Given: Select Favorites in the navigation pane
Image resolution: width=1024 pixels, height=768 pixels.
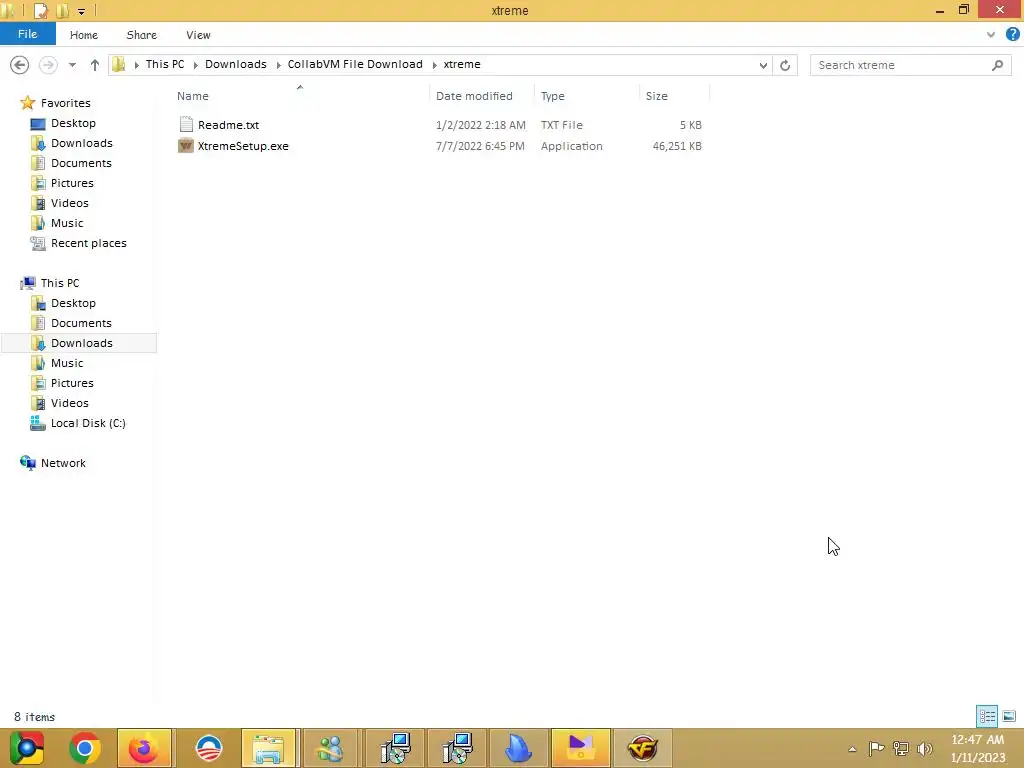Looking at the screenshot, I should (65, 103).
